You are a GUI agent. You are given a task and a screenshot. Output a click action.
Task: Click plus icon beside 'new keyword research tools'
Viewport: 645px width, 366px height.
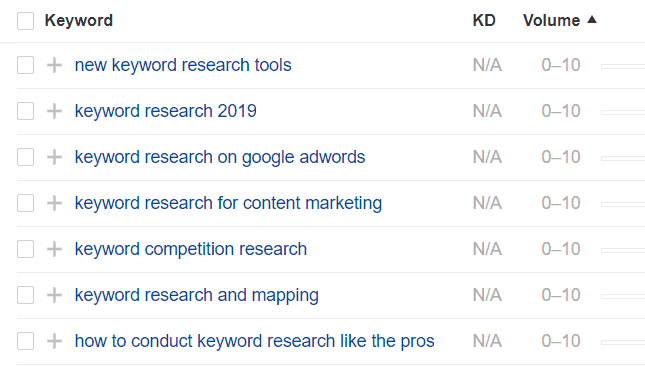click(54, 65)
